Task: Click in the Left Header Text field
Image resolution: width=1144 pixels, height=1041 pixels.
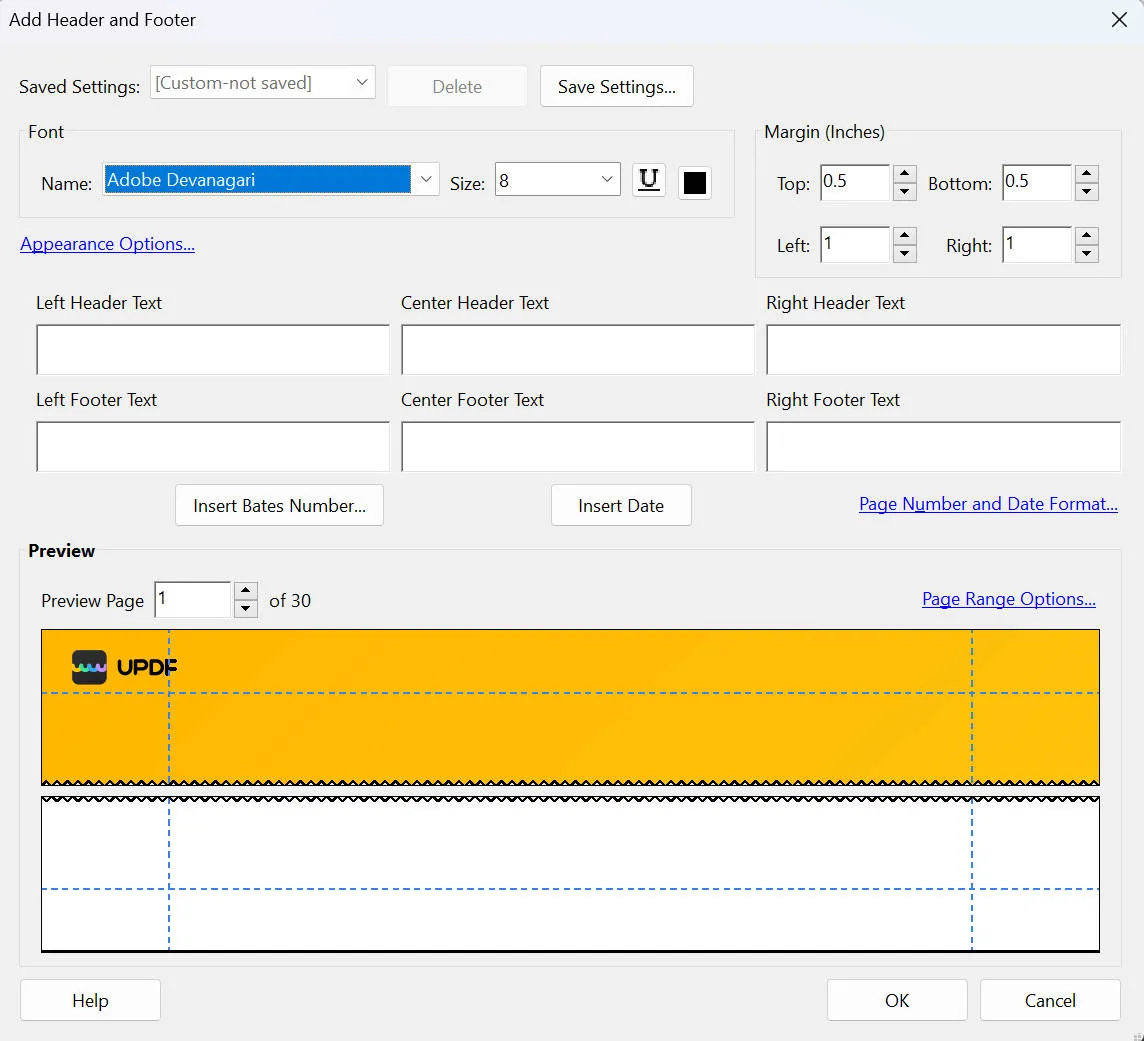Action: tap(212, 350)
